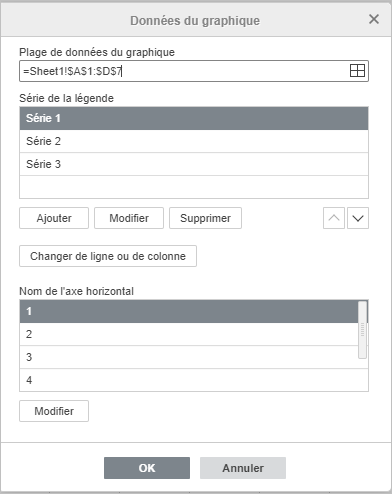This screenshot has height=494, width=392.
Task: Move the selected series down with the arrow
Action: tap(358, 218)
